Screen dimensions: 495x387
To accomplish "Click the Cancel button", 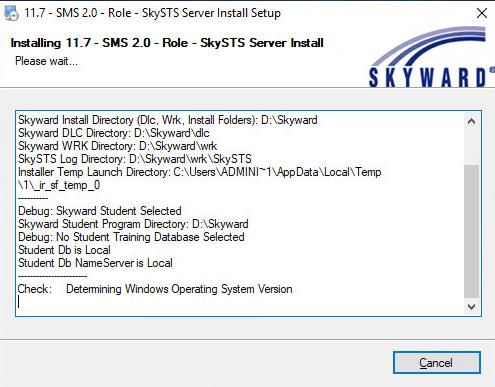I will click(x=437, y=362).
